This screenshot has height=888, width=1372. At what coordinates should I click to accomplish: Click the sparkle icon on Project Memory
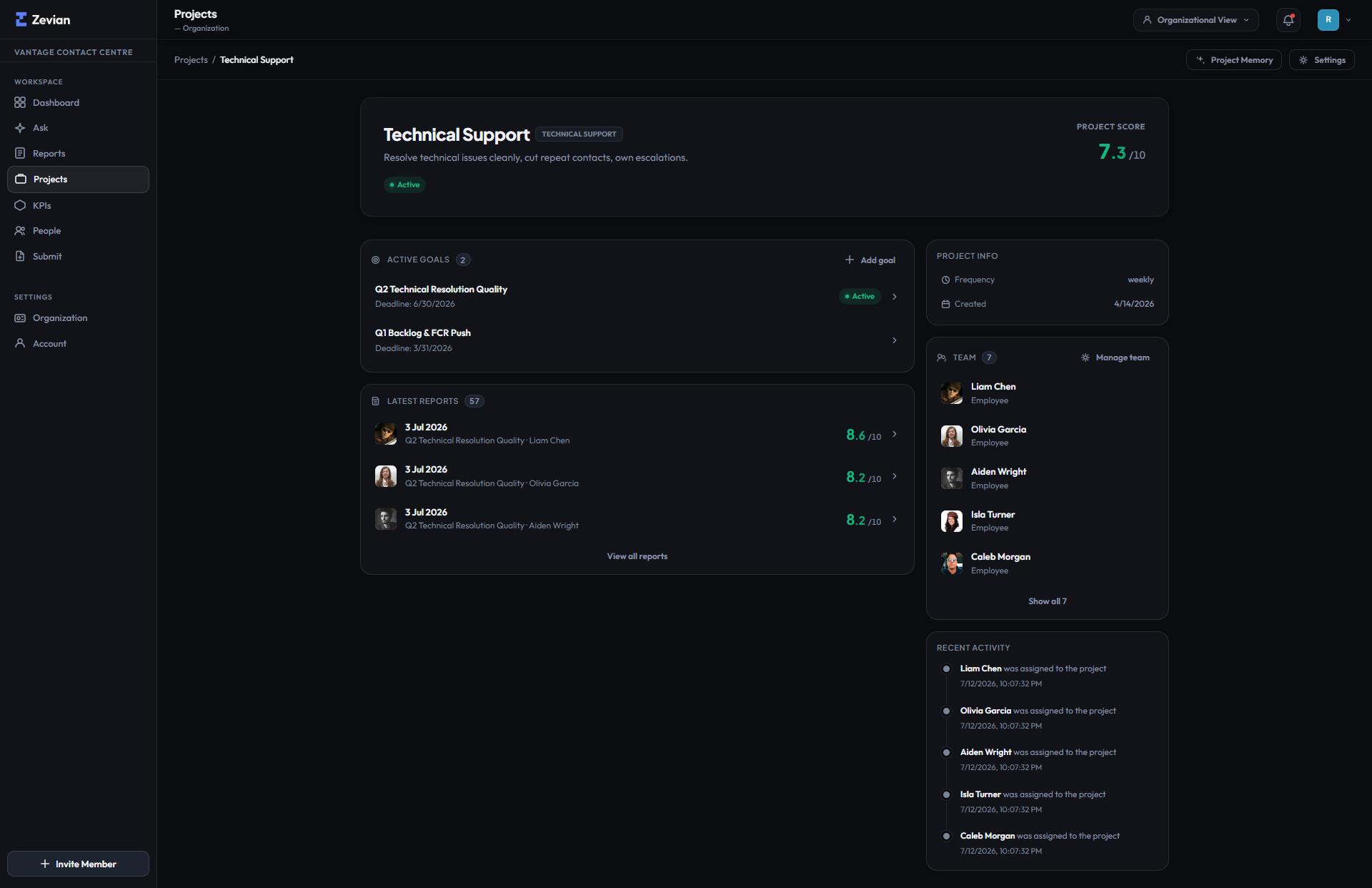coord(1200,60)
